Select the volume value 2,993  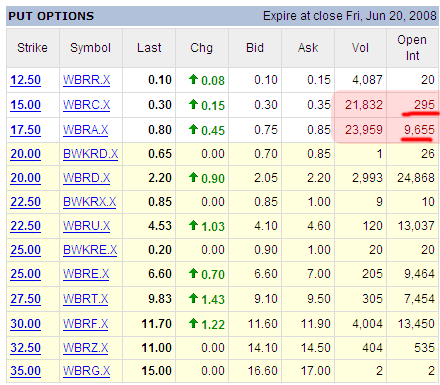[x=367, y=178]
